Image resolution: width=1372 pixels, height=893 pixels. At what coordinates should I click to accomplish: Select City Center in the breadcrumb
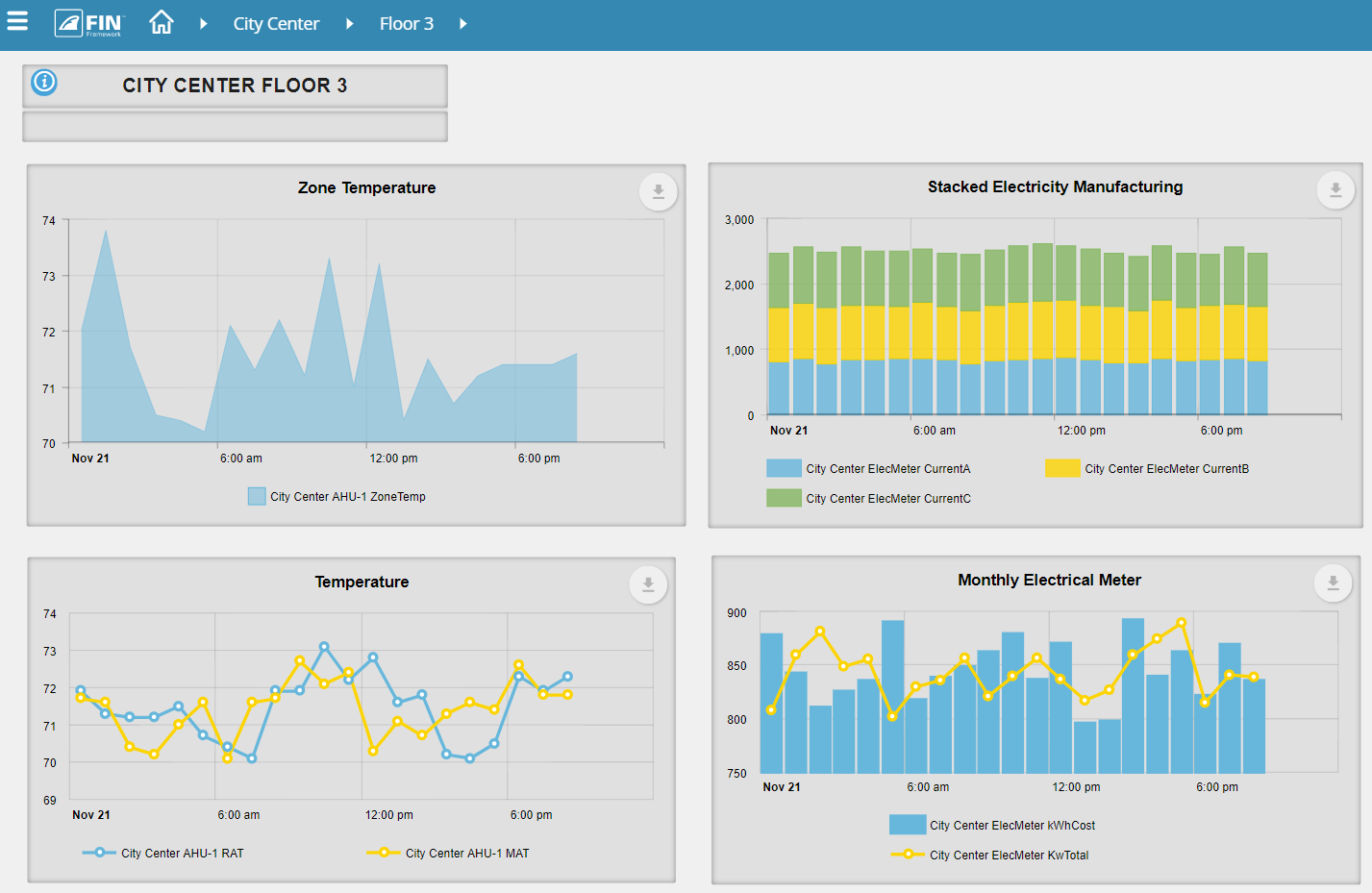[x=276, y=23]
